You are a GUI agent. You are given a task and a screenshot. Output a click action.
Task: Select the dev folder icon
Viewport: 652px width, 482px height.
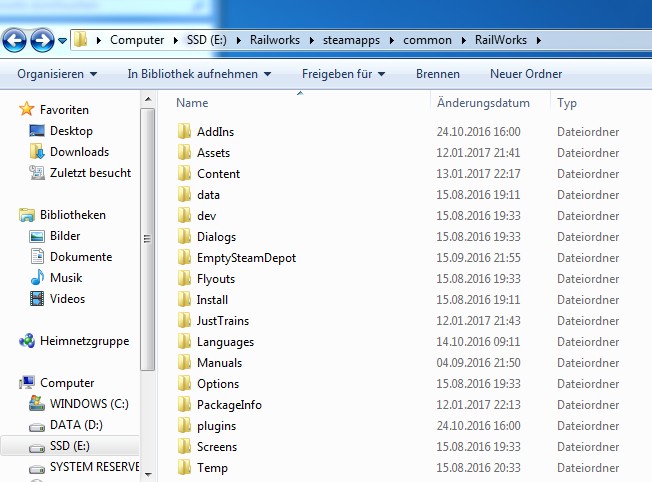click(184, 215)
